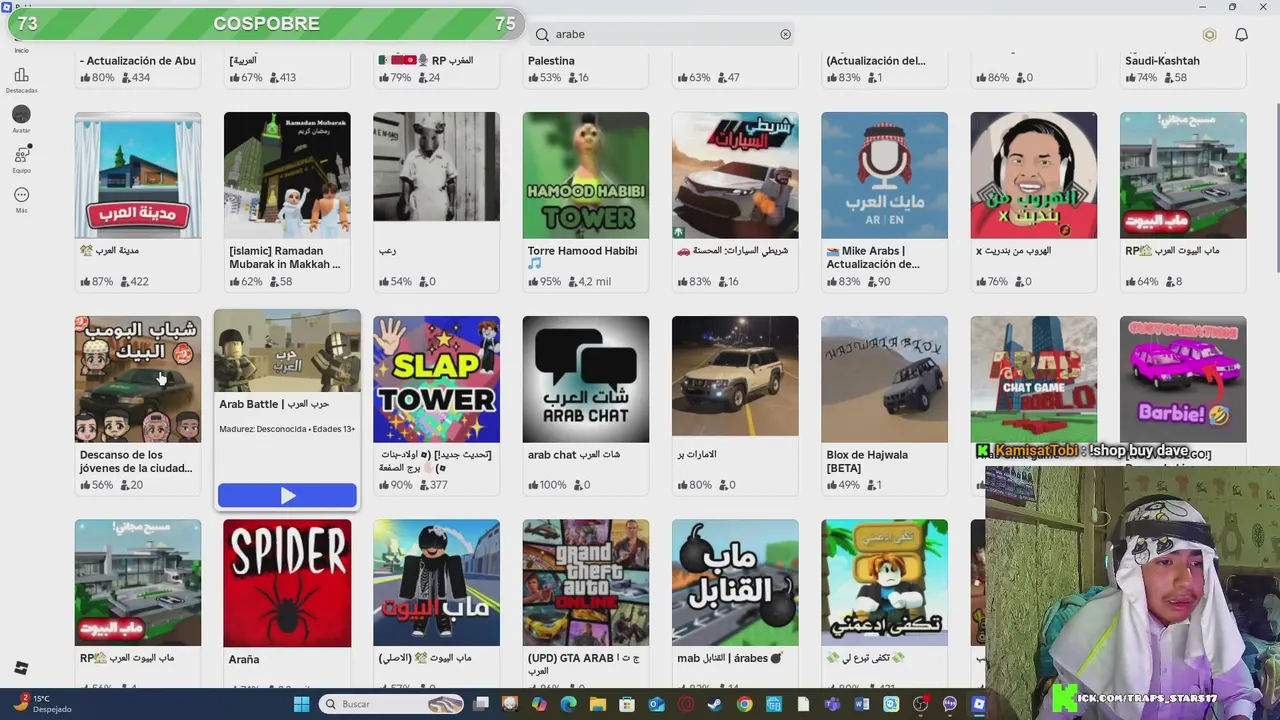Click the 'Araña' game title
Viewport: 1280px width, 720px height.
point(244,659)
